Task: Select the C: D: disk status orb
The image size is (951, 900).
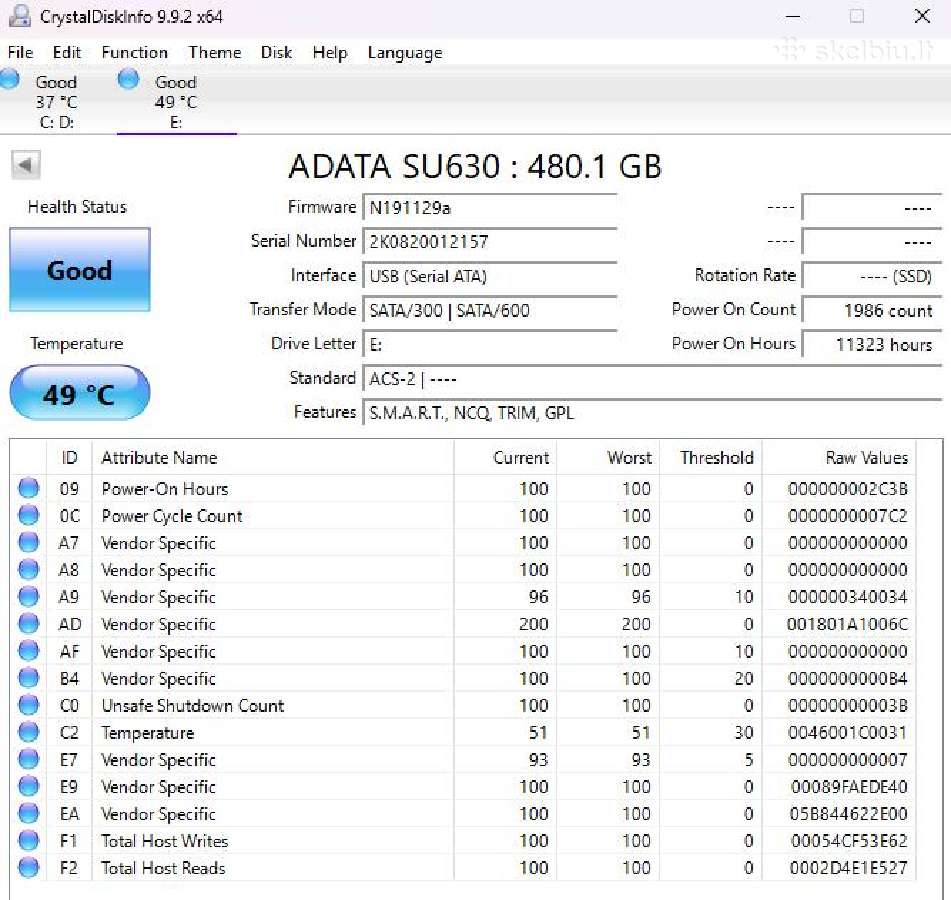Action: click(9, 79)
